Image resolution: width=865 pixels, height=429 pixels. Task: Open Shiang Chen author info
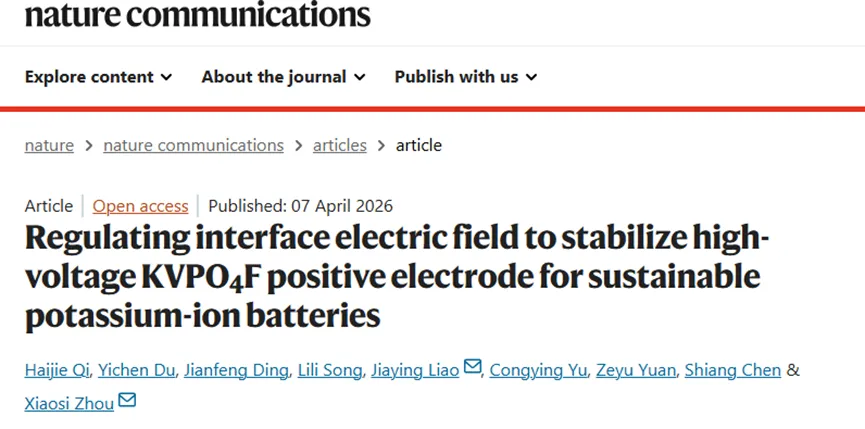[x=732, y=370]
